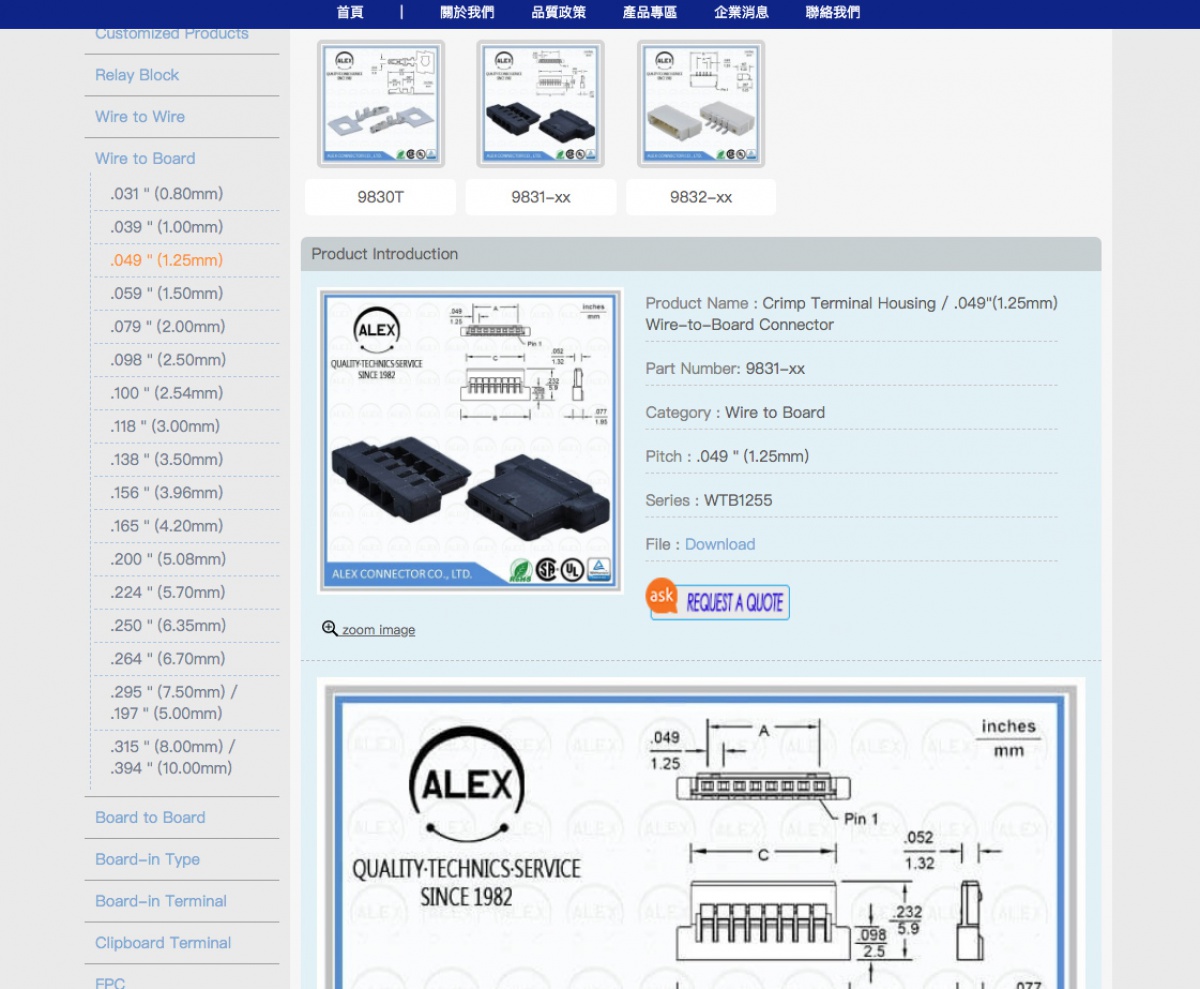Open the Board-in Terminal category
This screenshot has width=1200, height=989.
coord(161,902)
